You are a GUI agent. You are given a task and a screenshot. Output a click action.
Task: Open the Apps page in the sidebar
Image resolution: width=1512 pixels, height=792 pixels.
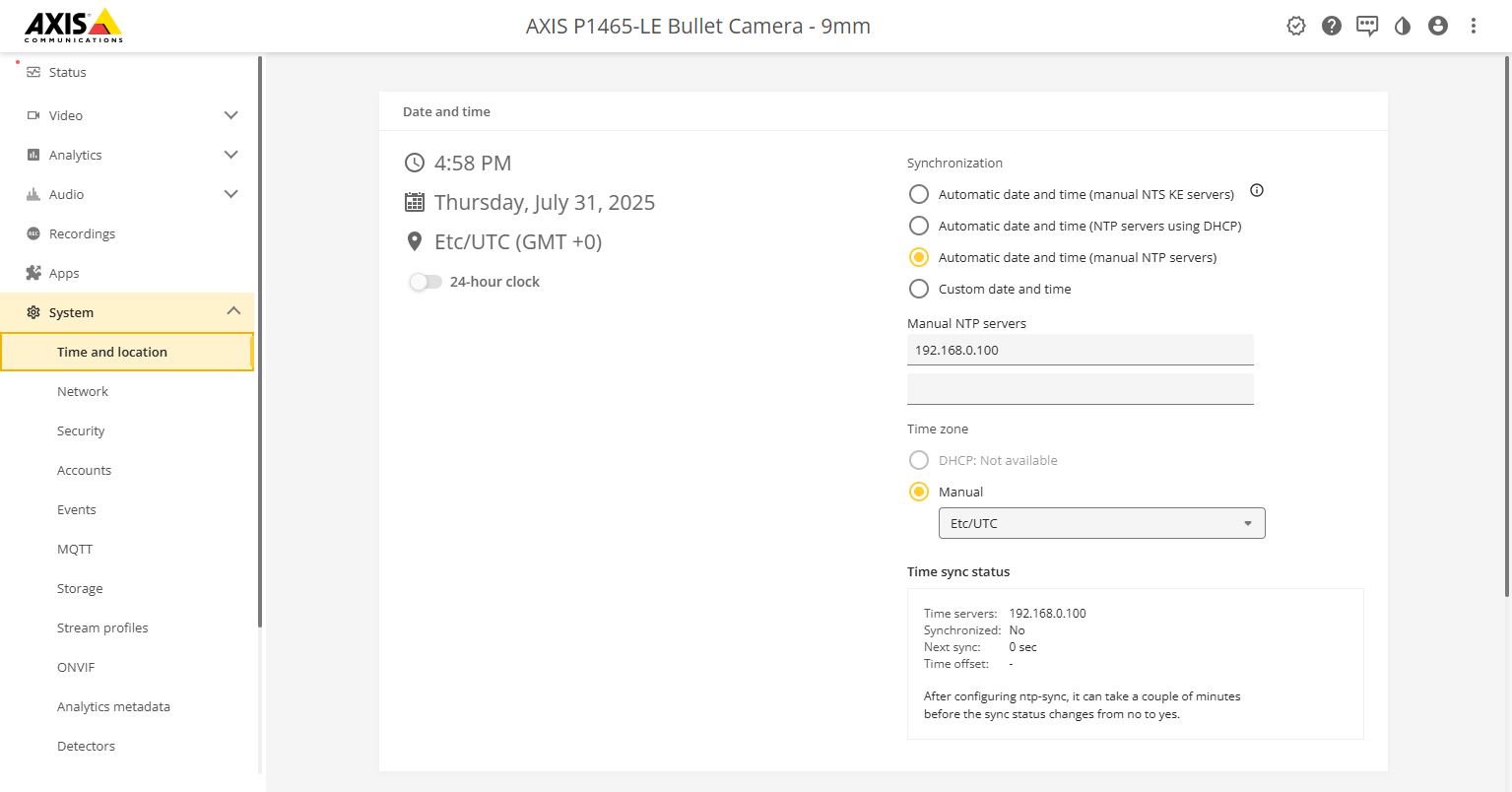[x=64, y=273]
